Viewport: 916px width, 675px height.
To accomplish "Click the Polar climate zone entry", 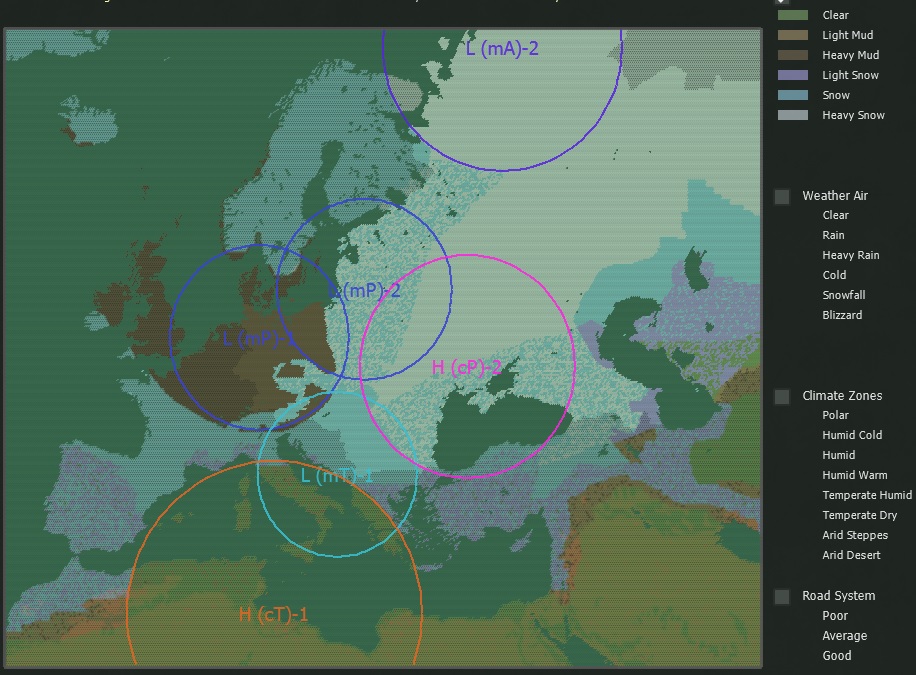I will point(835,415).
